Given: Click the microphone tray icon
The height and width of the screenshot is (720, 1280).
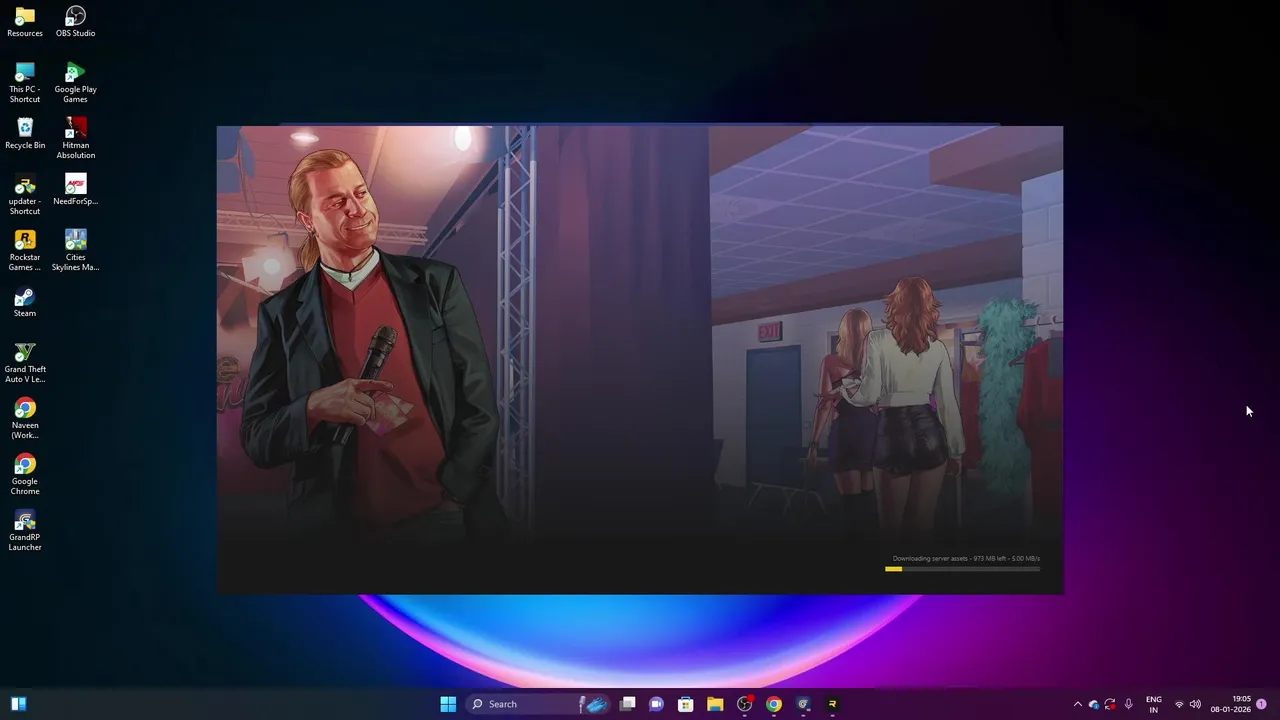Looking at the screenshot, I should pyautogui.click(x=1129, y=704).
